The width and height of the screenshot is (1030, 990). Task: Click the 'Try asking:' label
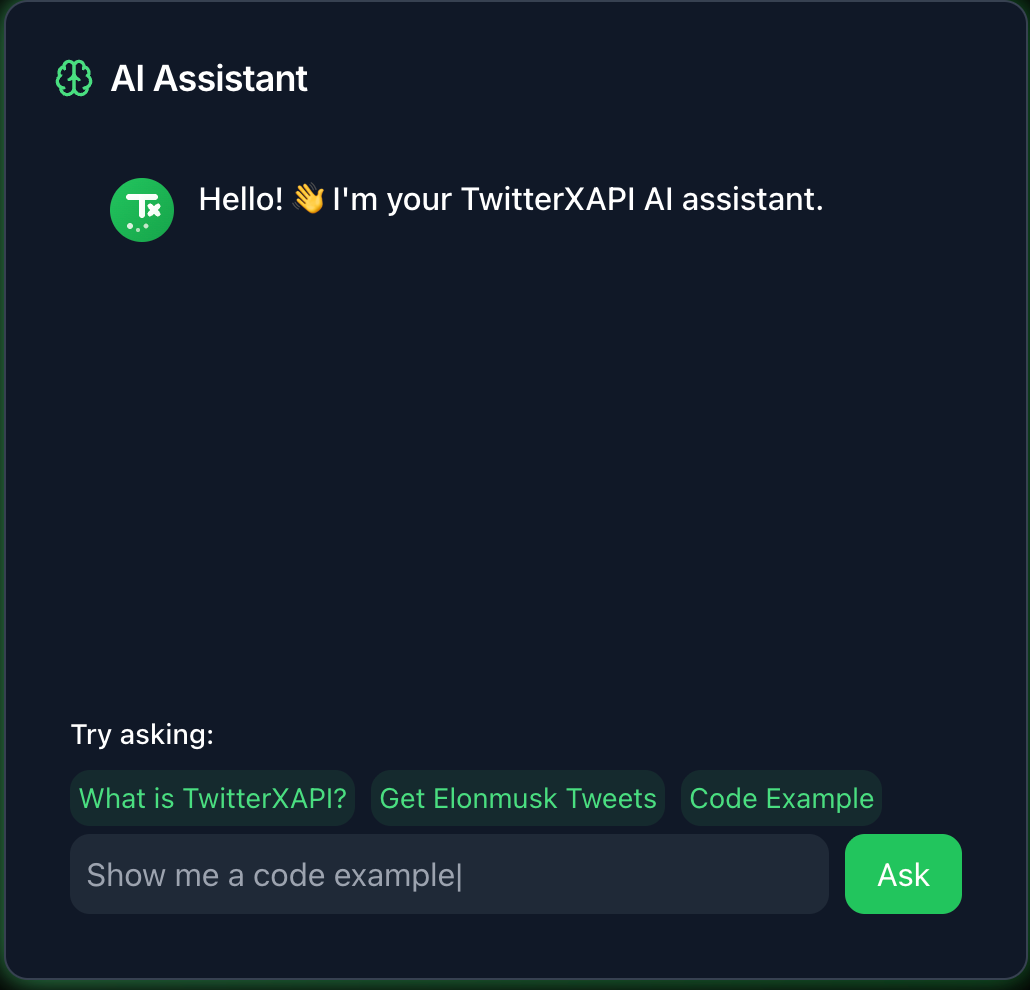142,734
